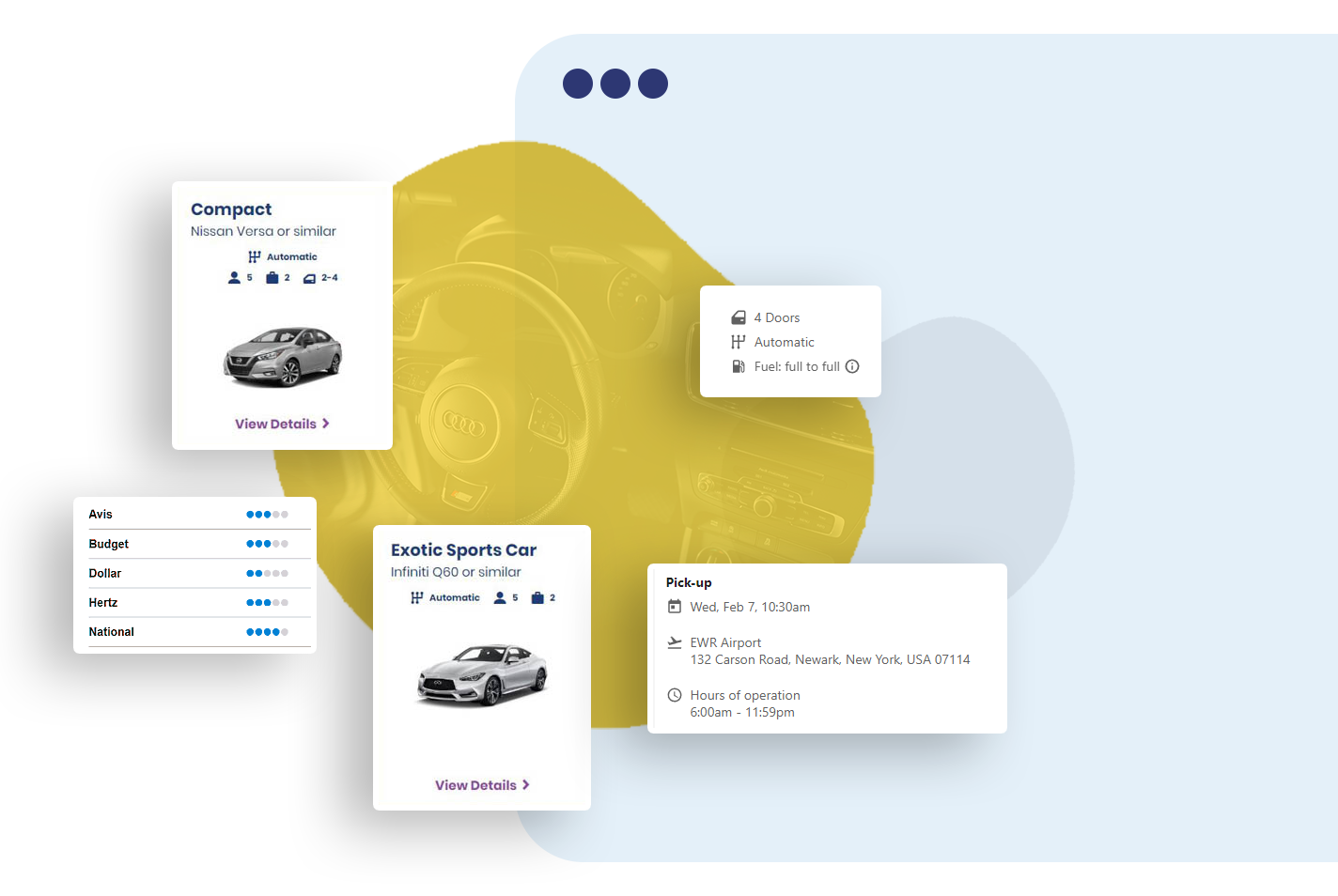Click the calendar icon next to pick-up date
1338x896 pixels.
[675, 607]
